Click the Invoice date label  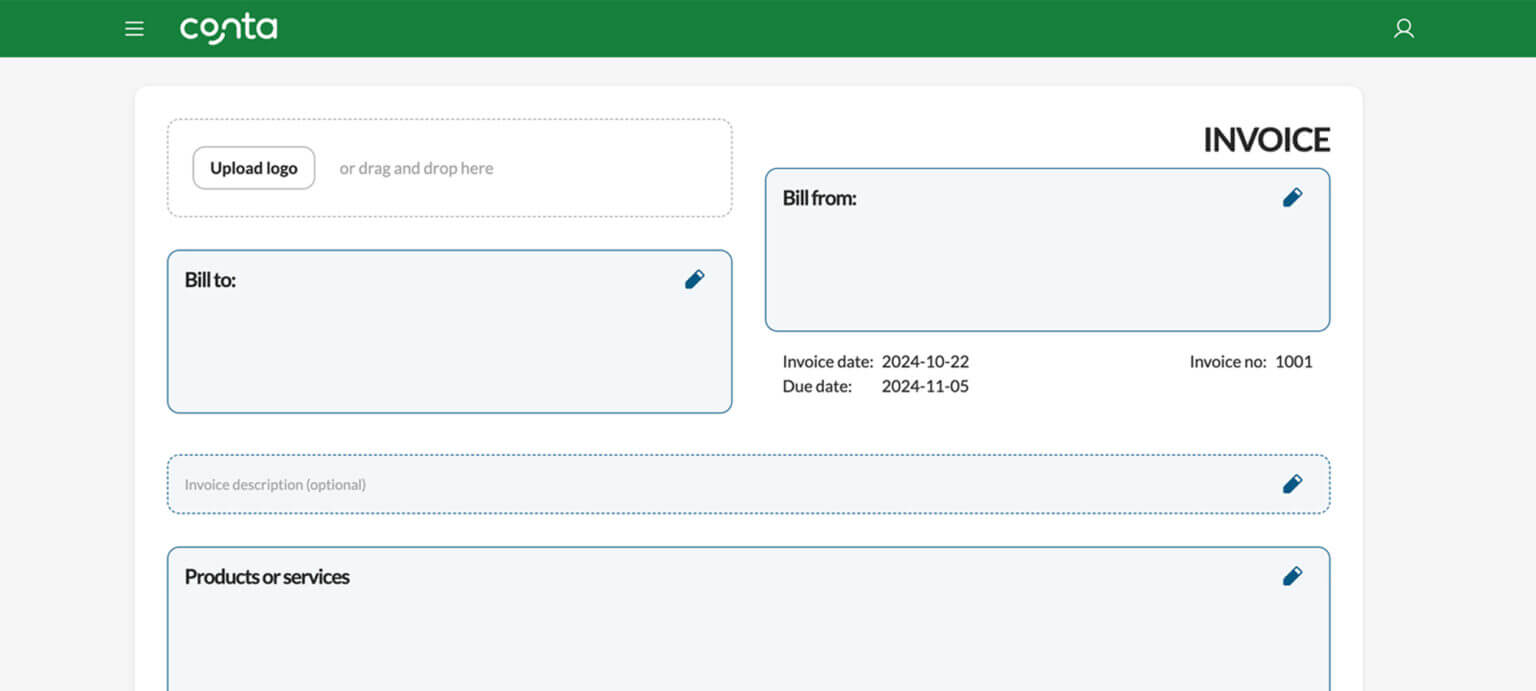(827, 362)
